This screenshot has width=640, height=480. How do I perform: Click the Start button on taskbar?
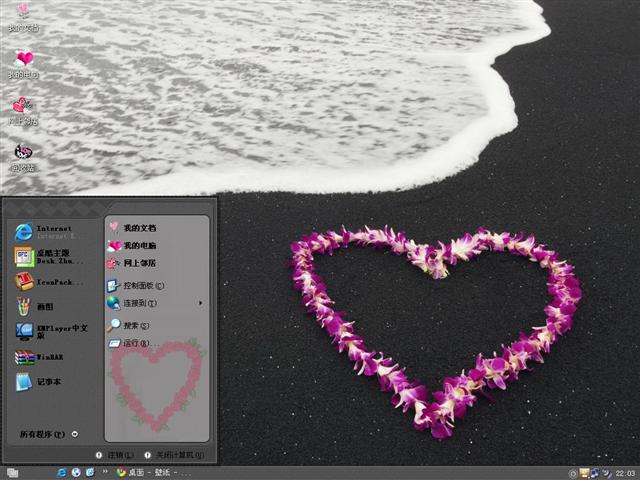pyautogui.click(x=12, y=473)
